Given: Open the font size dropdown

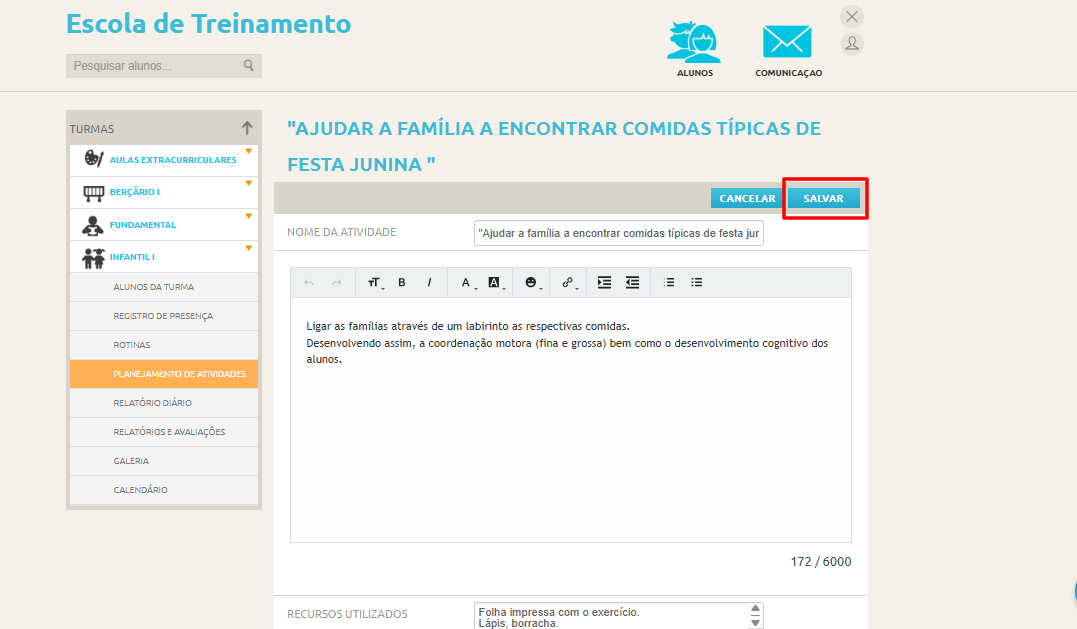Looking at the screenshot, I should point(374,283).
